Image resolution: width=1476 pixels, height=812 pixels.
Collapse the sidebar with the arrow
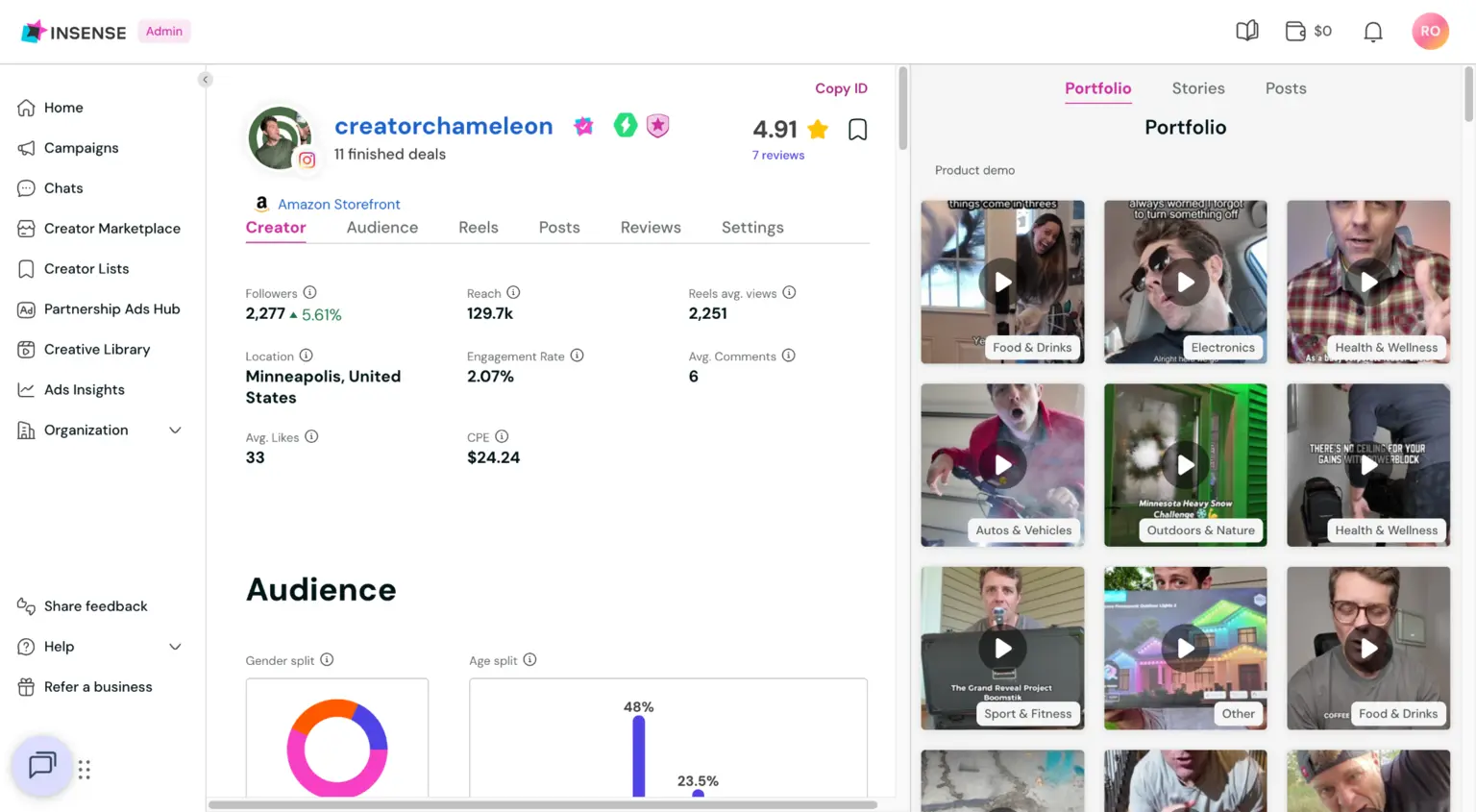click(205, 80)
